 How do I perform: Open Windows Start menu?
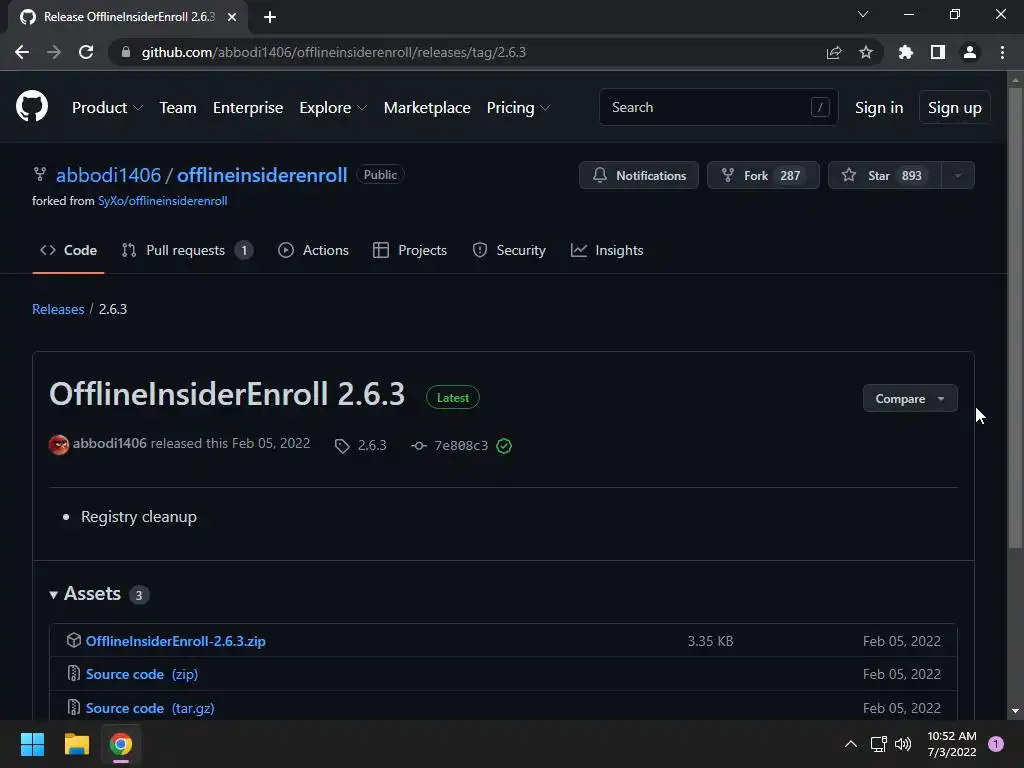click(32, 744)
